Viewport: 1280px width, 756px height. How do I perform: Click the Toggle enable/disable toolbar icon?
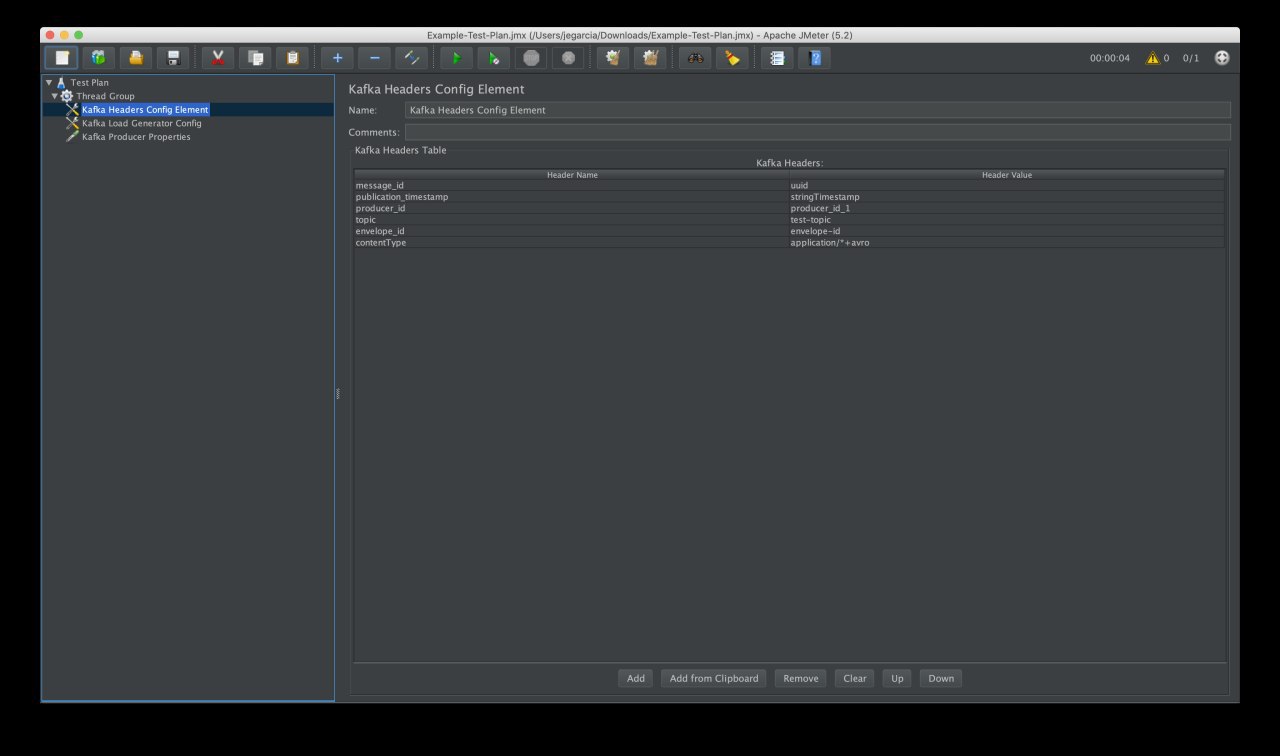pos(411,58)
